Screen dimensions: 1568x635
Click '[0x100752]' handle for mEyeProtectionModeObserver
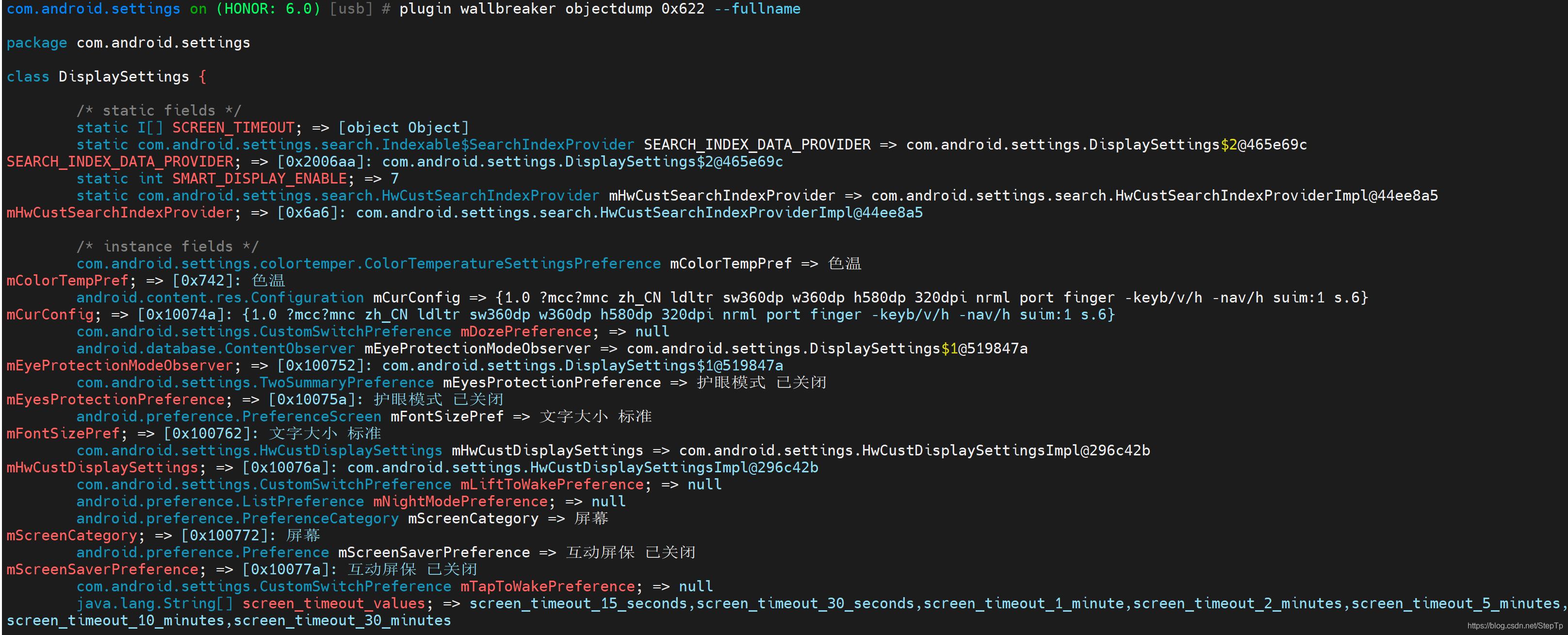[325, 366]
